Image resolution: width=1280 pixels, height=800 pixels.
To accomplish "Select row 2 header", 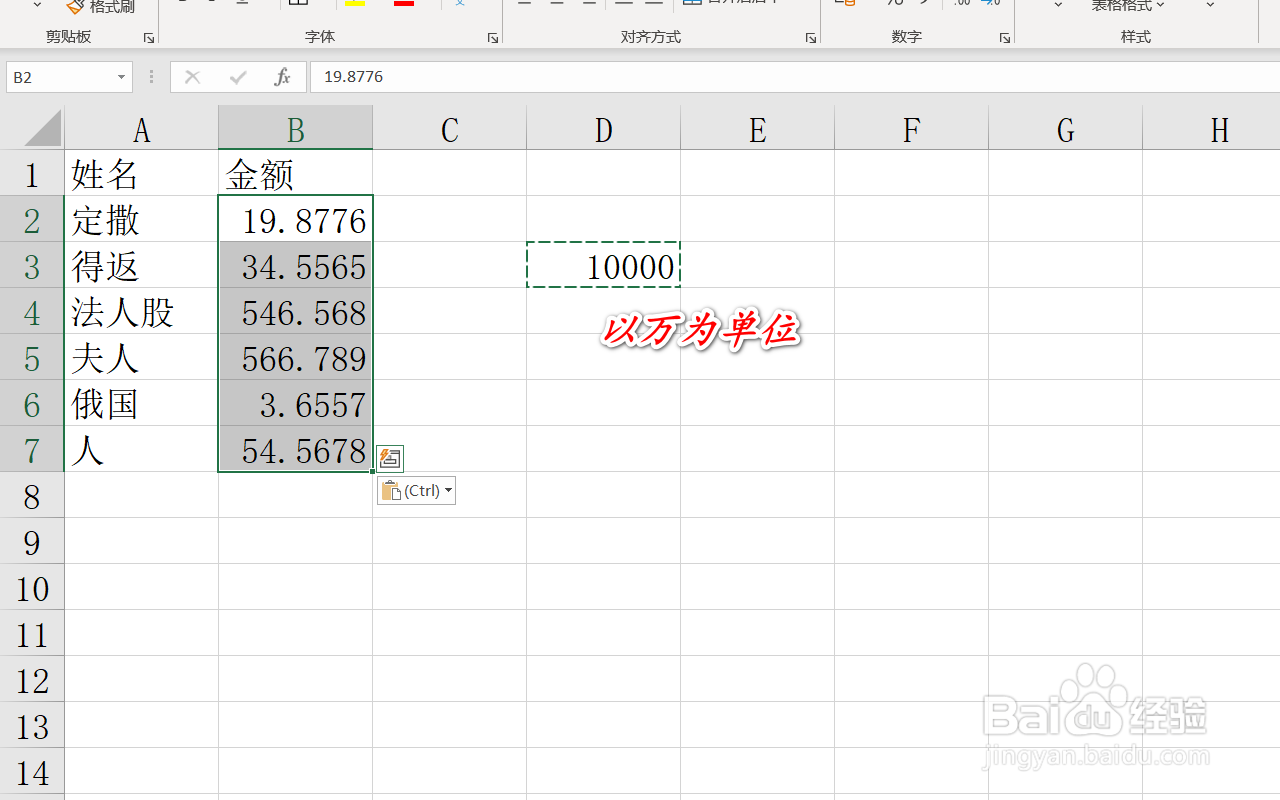I will coord(32,220).
